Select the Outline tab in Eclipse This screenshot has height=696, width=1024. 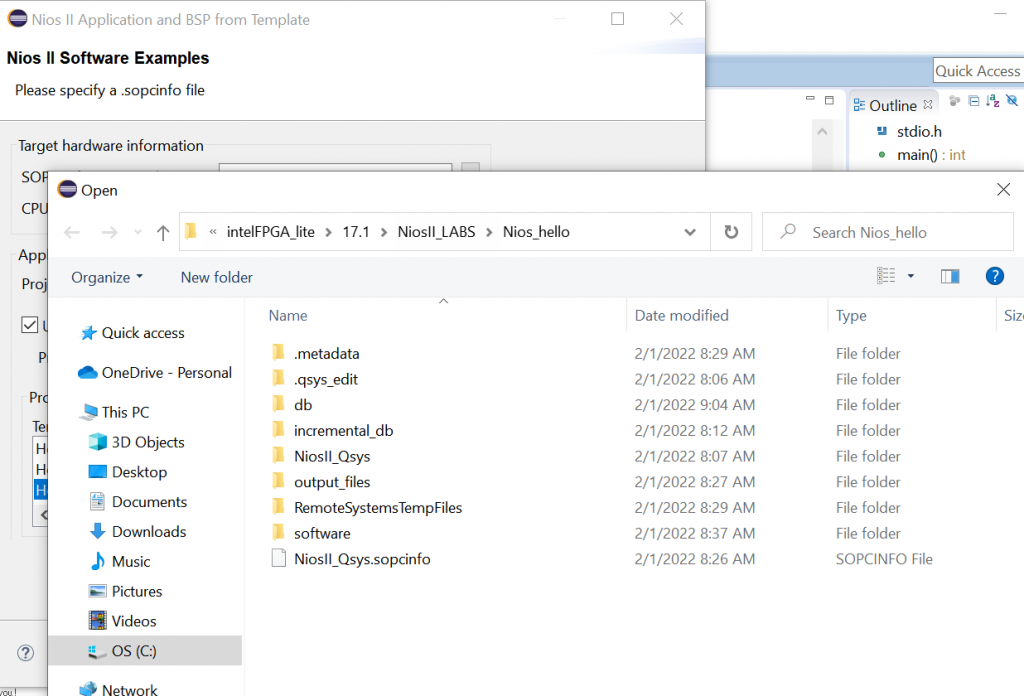coord(893,106)
